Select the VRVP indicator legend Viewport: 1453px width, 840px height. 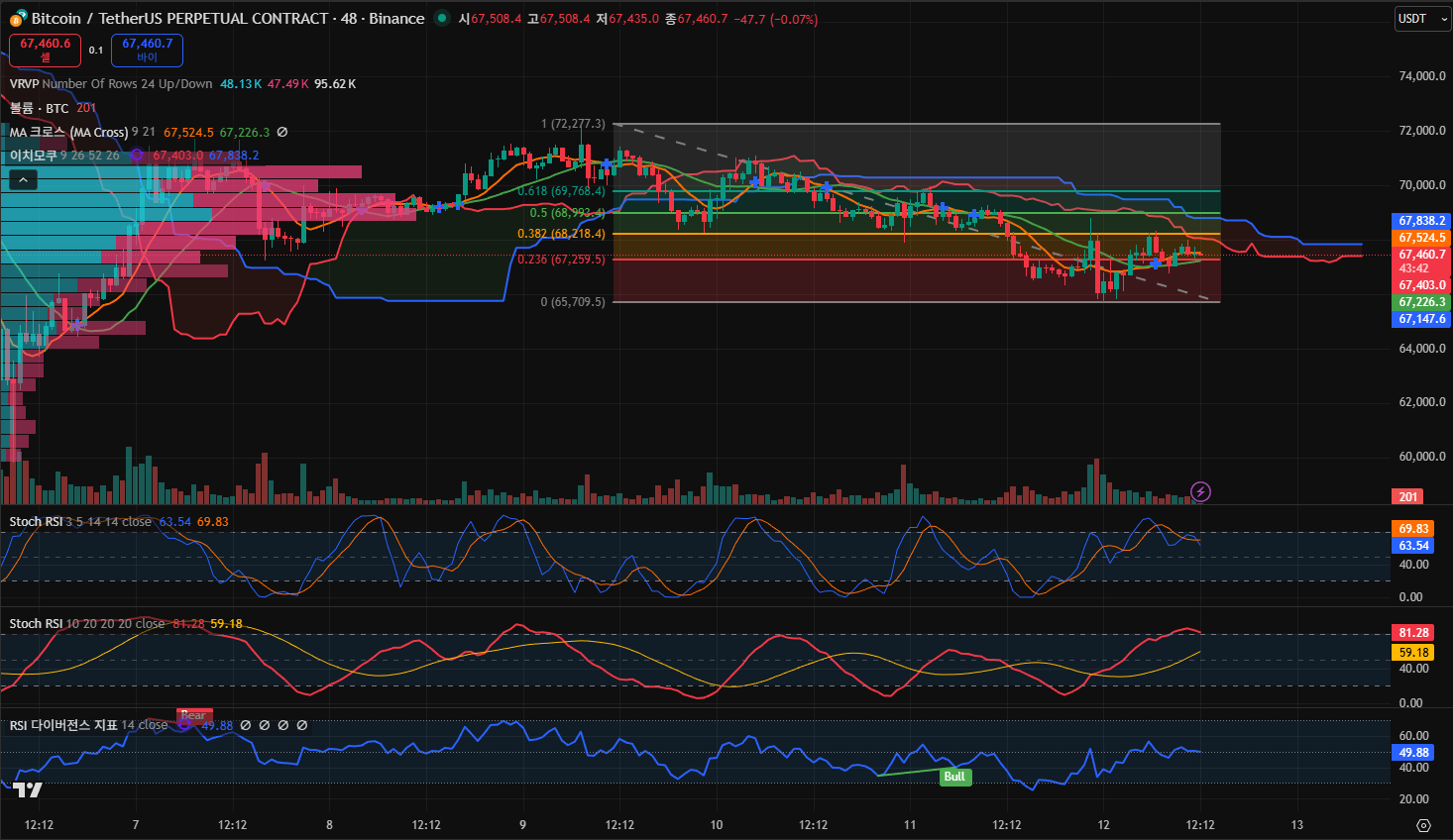tap(111, 84)
